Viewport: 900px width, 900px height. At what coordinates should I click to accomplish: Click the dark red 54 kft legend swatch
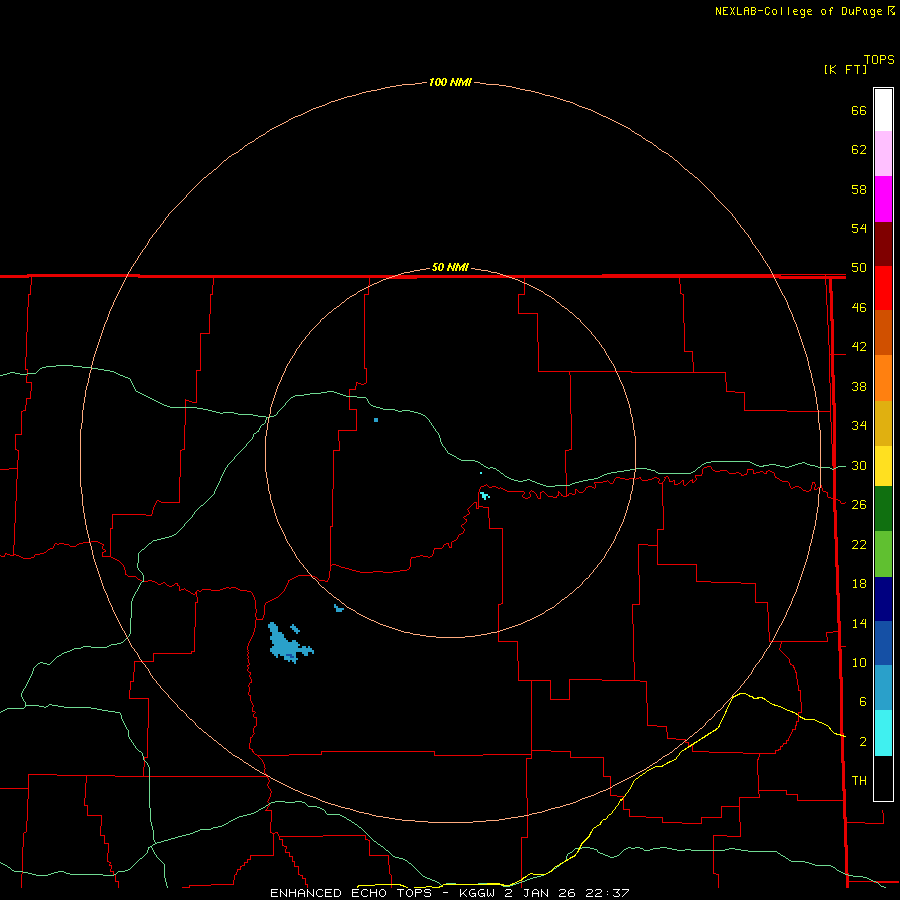tap(883, 244)
